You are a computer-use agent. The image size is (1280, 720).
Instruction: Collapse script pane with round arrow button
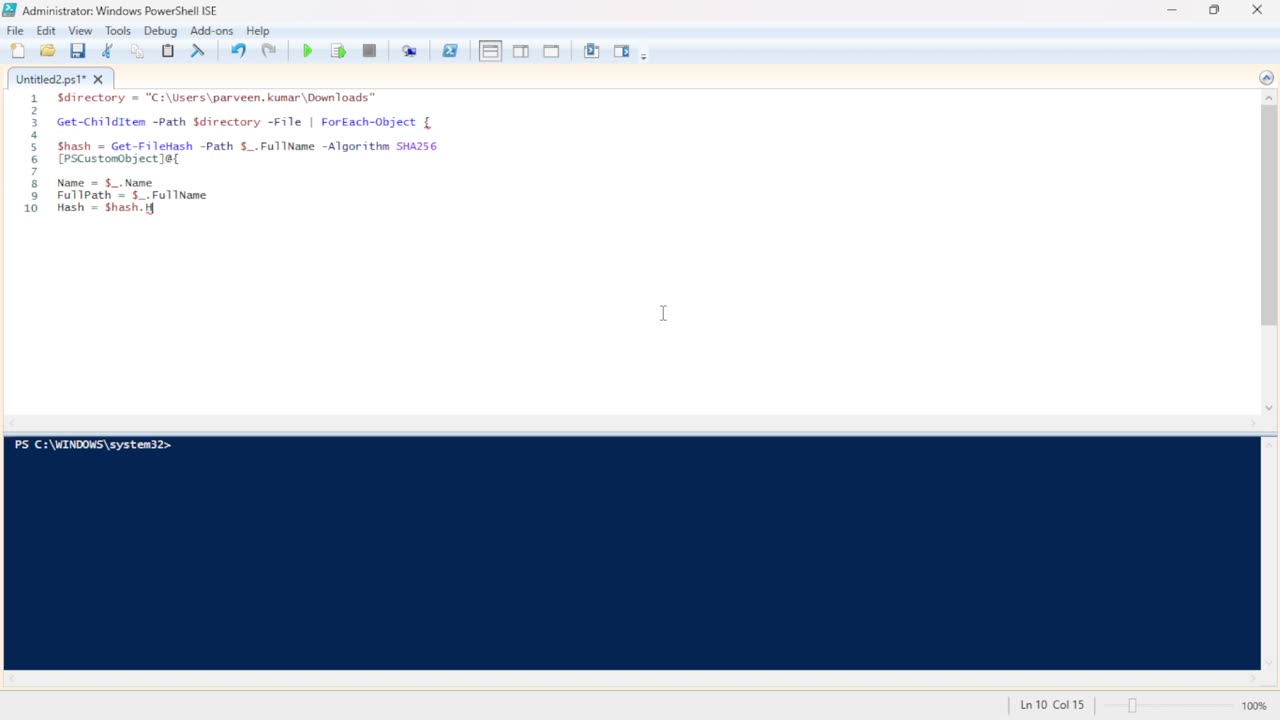[1267, 78]
